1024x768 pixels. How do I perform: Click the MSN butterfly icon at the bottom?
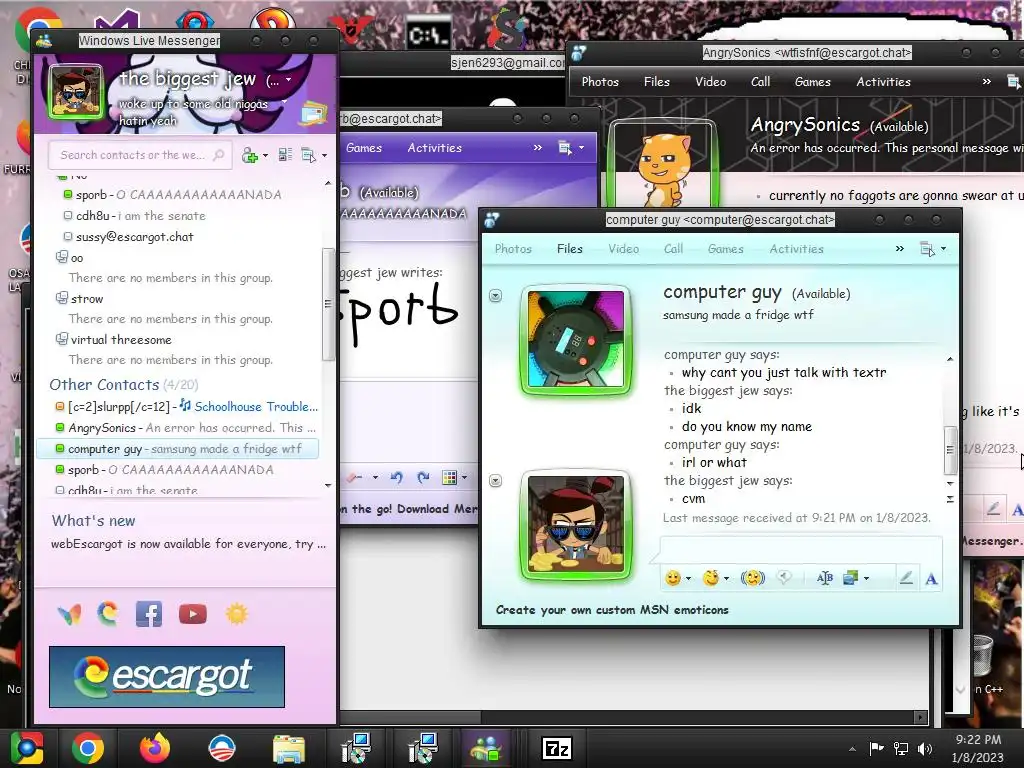[70, 614]
